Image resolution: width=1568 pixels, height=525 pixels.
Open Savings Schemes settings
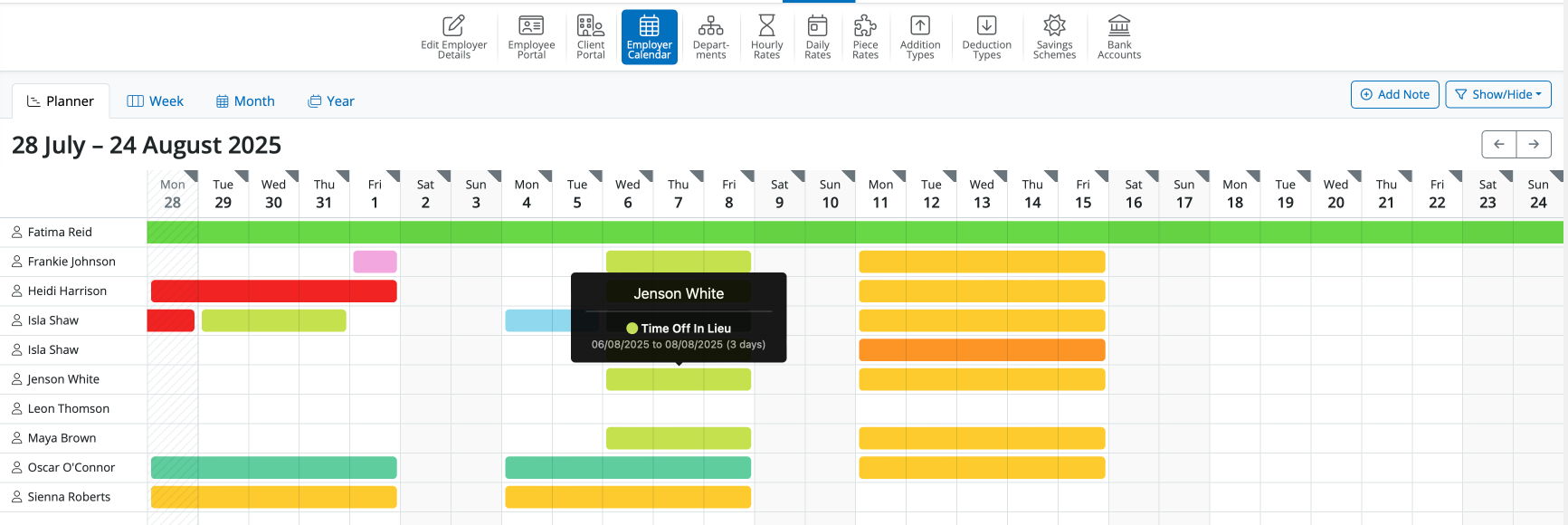tap(1054, 37)
